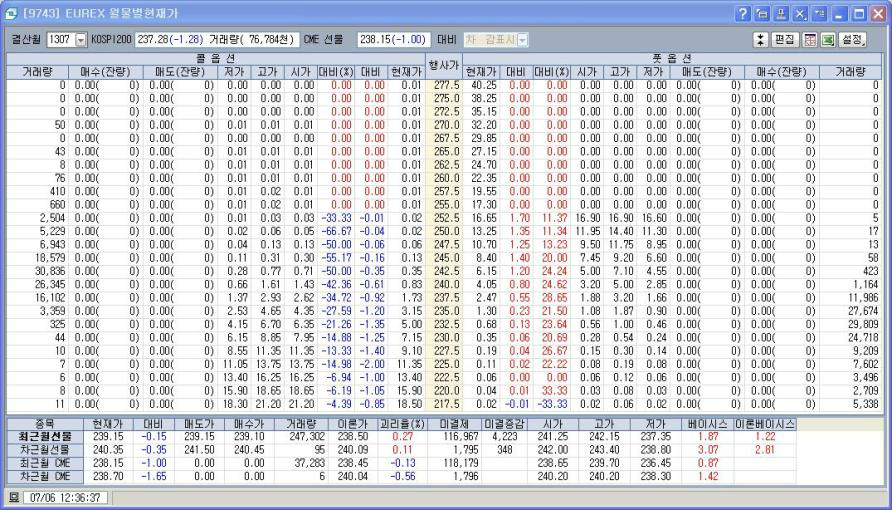
Task: Click the 콜옵션 section header
Action: pos(214,59)
